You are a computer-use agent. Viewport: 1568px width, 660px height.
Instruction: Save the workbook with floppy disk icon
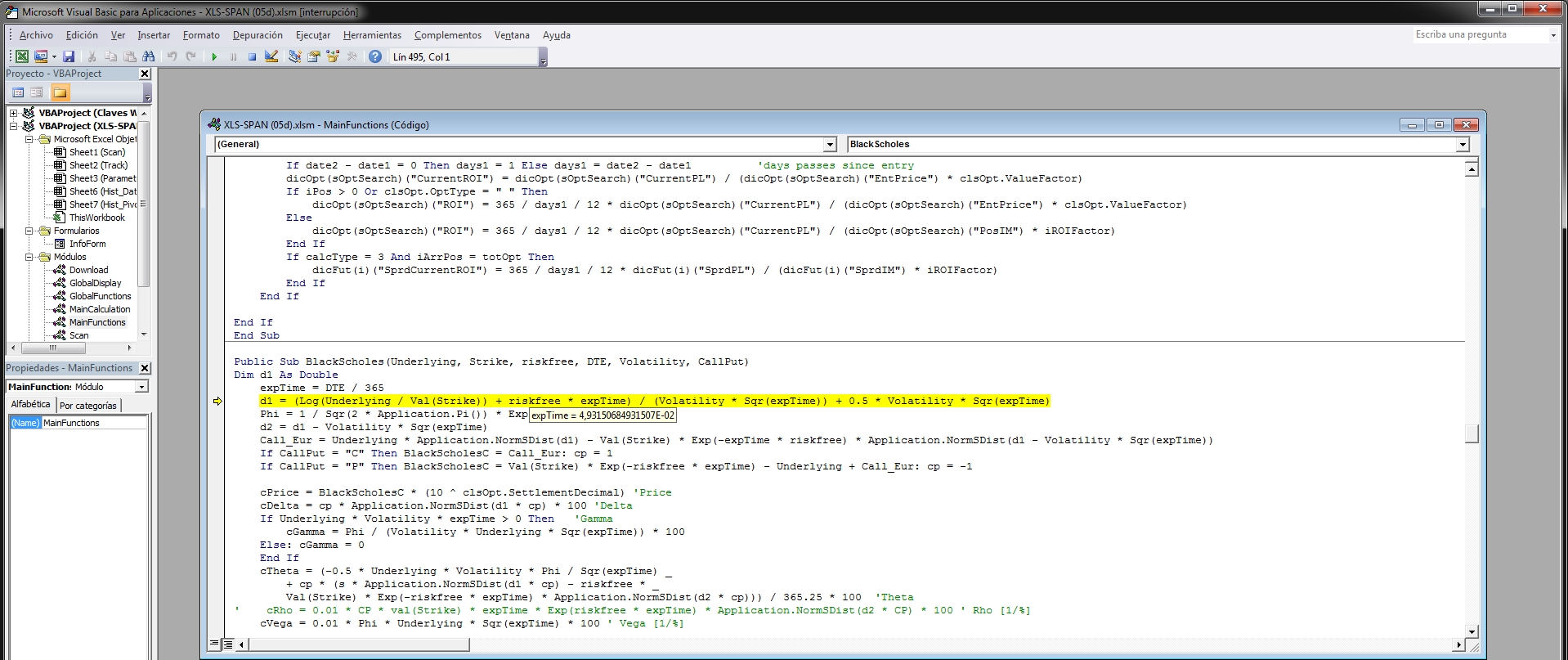[69, 56]
